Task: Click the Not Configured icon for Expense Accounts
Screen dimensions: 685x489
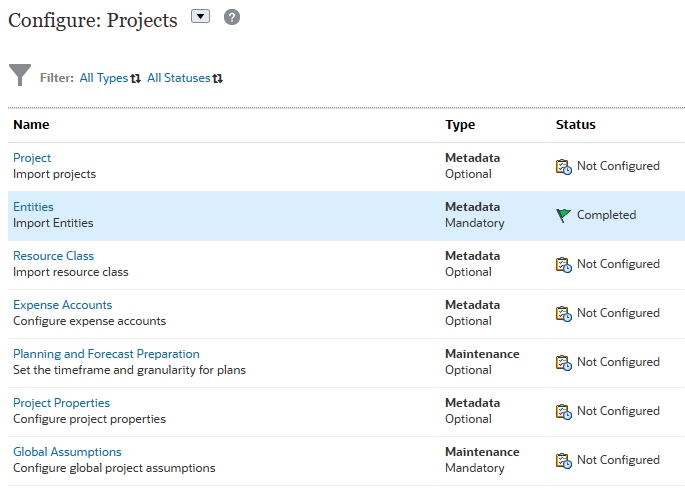Action: (564, 313)
